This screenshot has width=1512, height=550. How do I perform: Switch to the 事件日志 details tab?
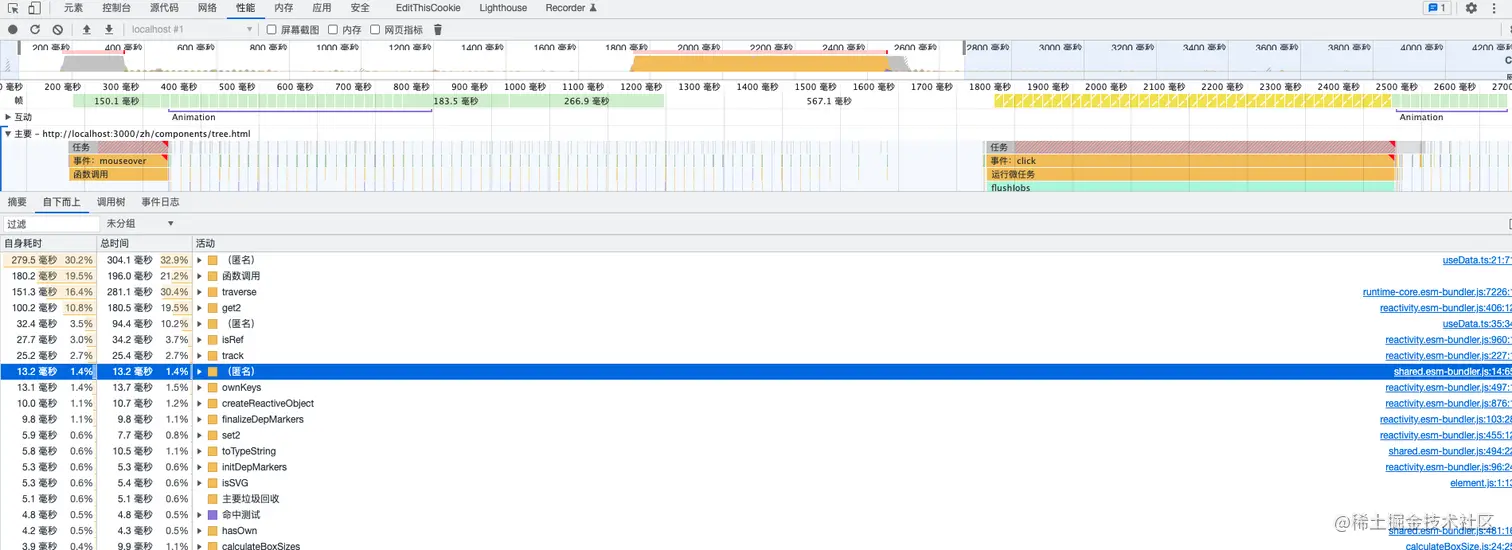pyautogui.click(x=160, y=202)
